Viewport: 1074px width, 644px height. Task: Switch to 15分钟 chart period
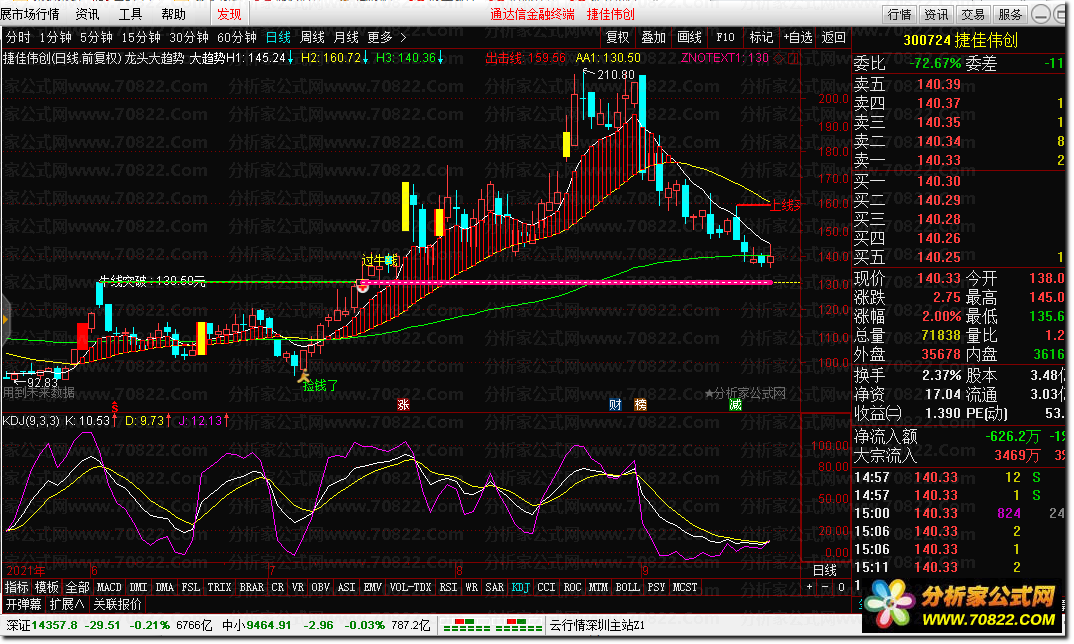(140, 37)
